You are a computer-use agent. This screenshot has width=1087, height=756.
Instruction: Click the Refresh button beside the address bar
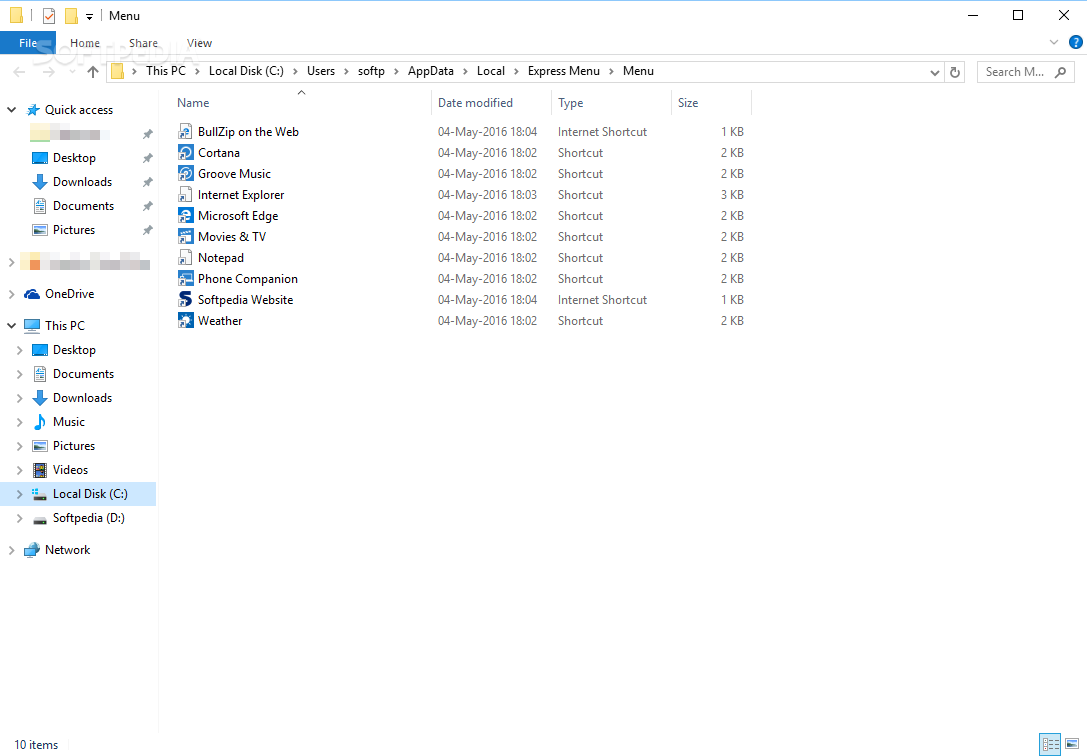(955, 71)
